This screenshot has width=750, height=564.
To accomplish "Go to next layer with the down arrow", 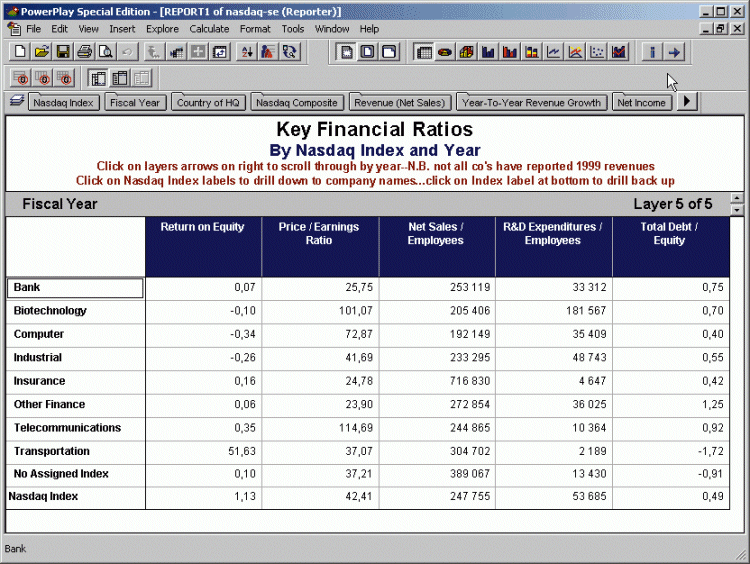I will (x=737, y=210).
